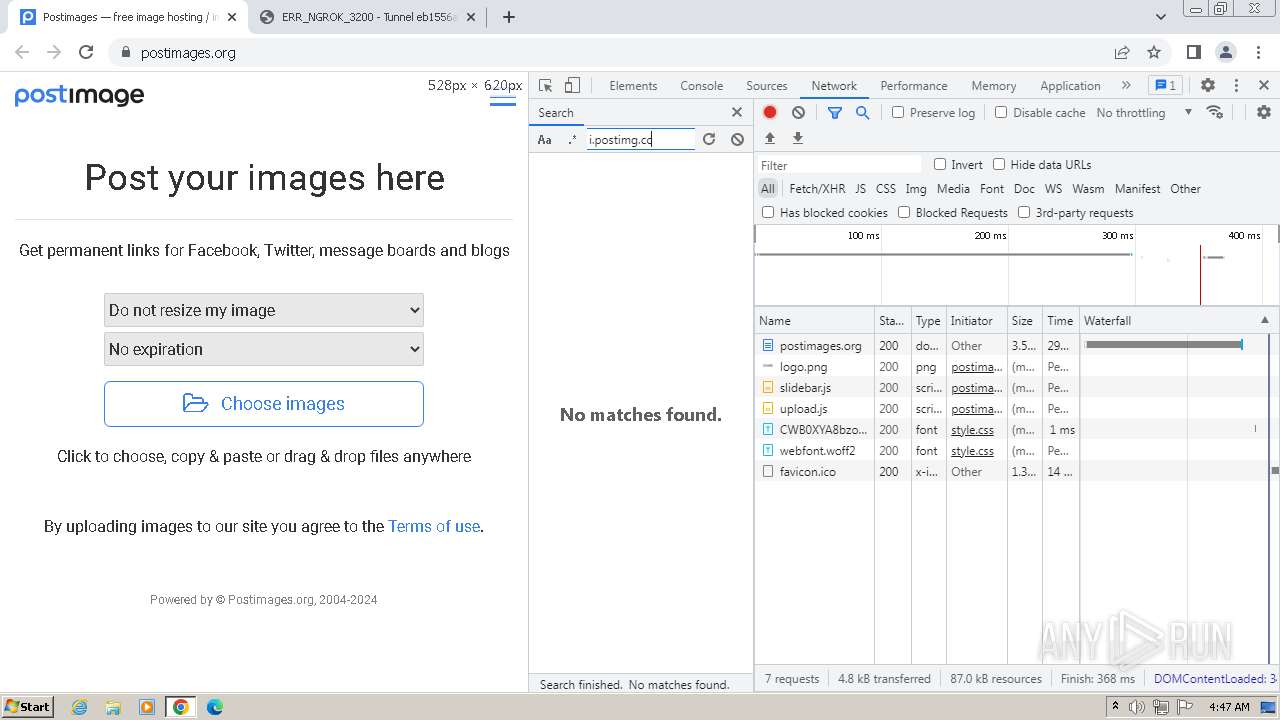Click the address bar postimages.org

click(x=188, y=53)
